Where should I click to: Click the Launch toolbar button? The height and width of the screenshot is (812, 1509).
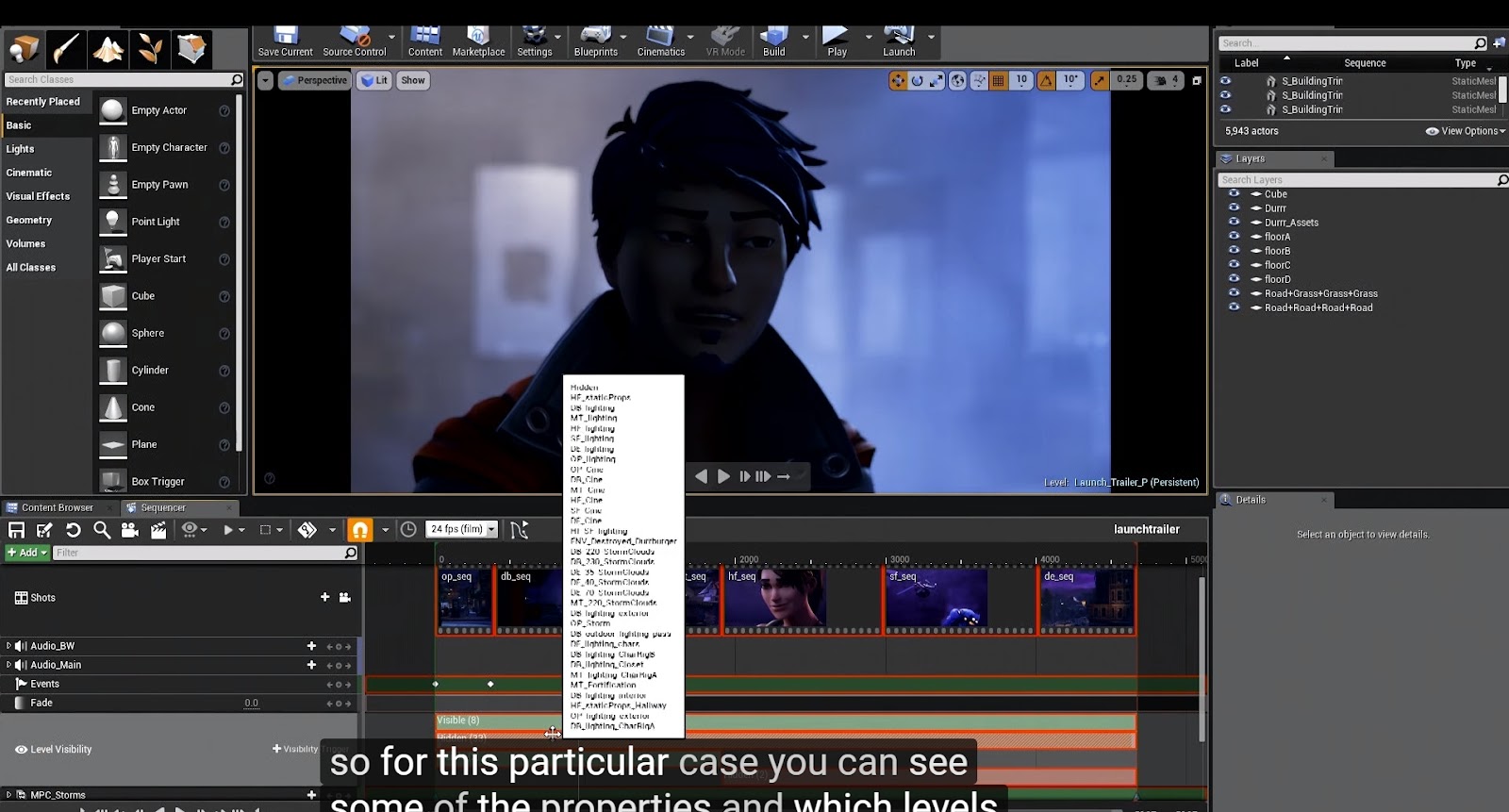coord(899,42)
